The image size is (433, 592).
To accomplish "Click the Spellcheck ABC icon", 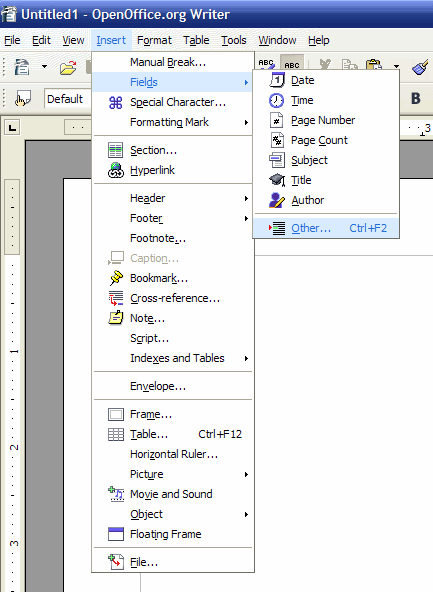I will [x=266, y=64].
